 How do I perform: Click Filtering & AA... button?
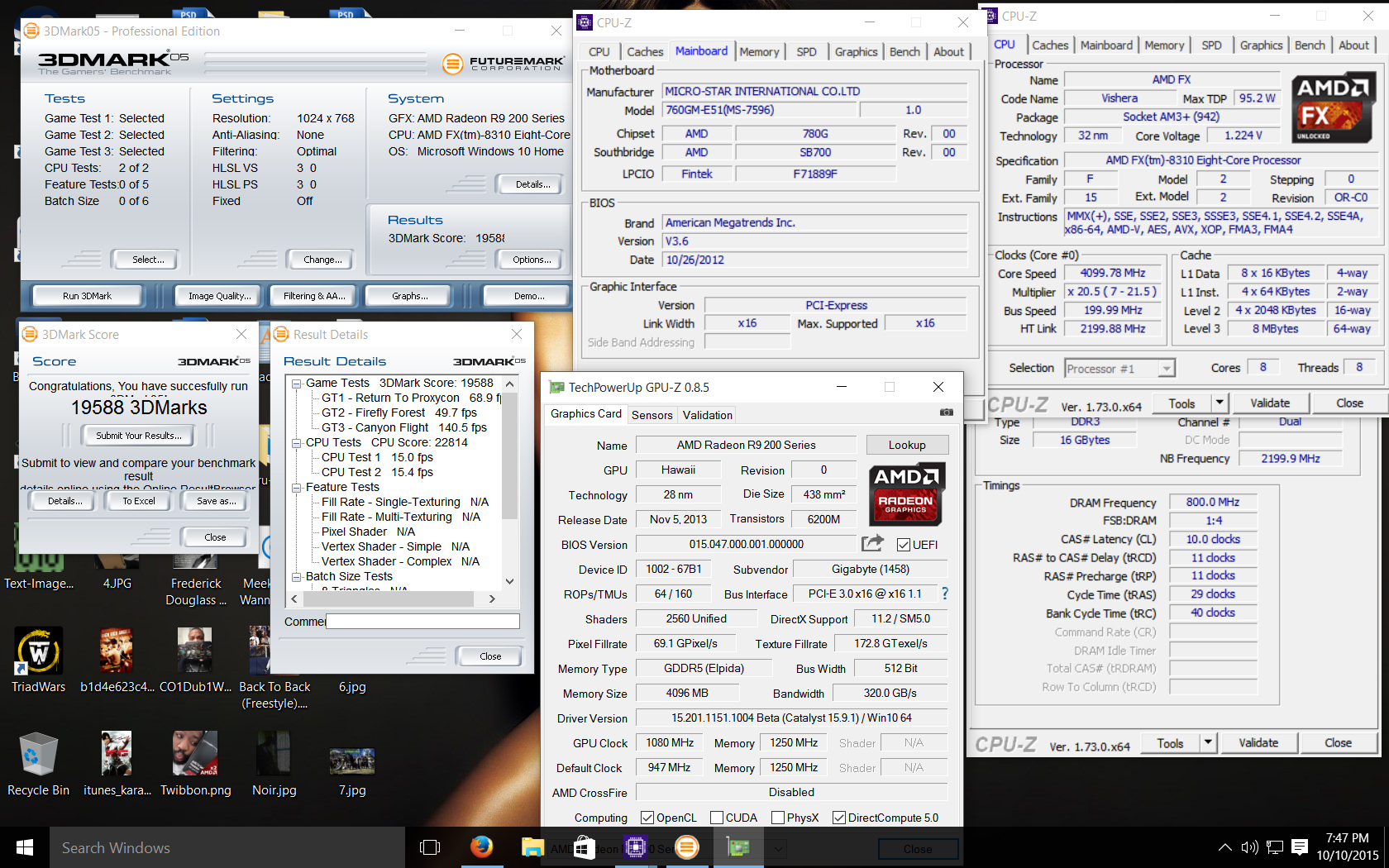click(314, 296)
